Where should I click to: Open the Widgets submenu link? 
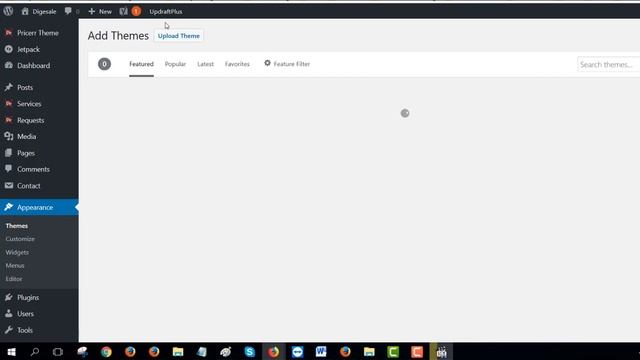[17, 252]
